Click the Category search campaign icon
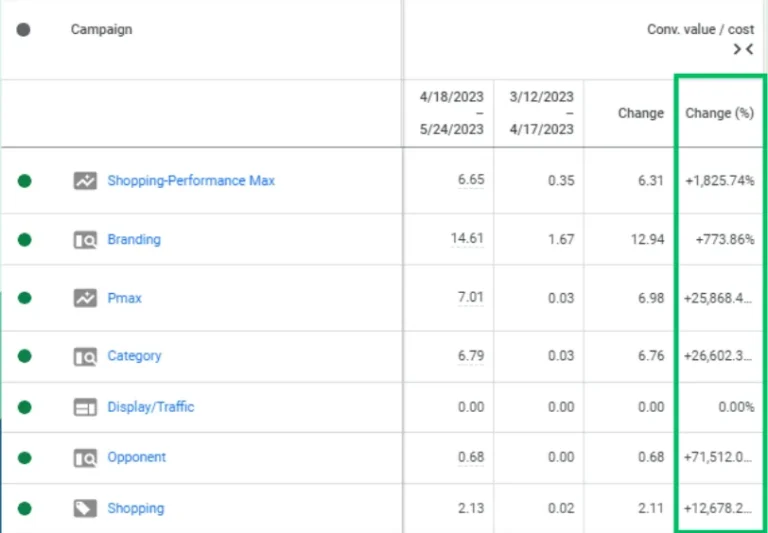This screenshot has height=533, width=768. point(84,356)
